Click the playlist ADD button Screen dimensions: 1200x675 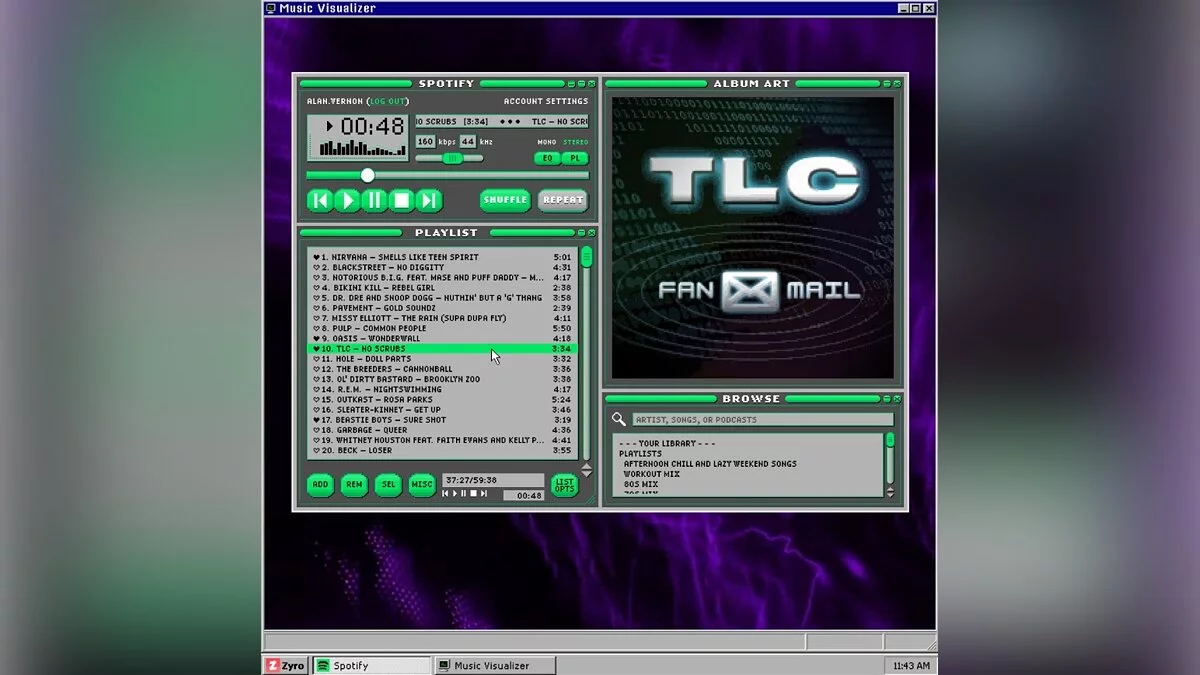320,485
